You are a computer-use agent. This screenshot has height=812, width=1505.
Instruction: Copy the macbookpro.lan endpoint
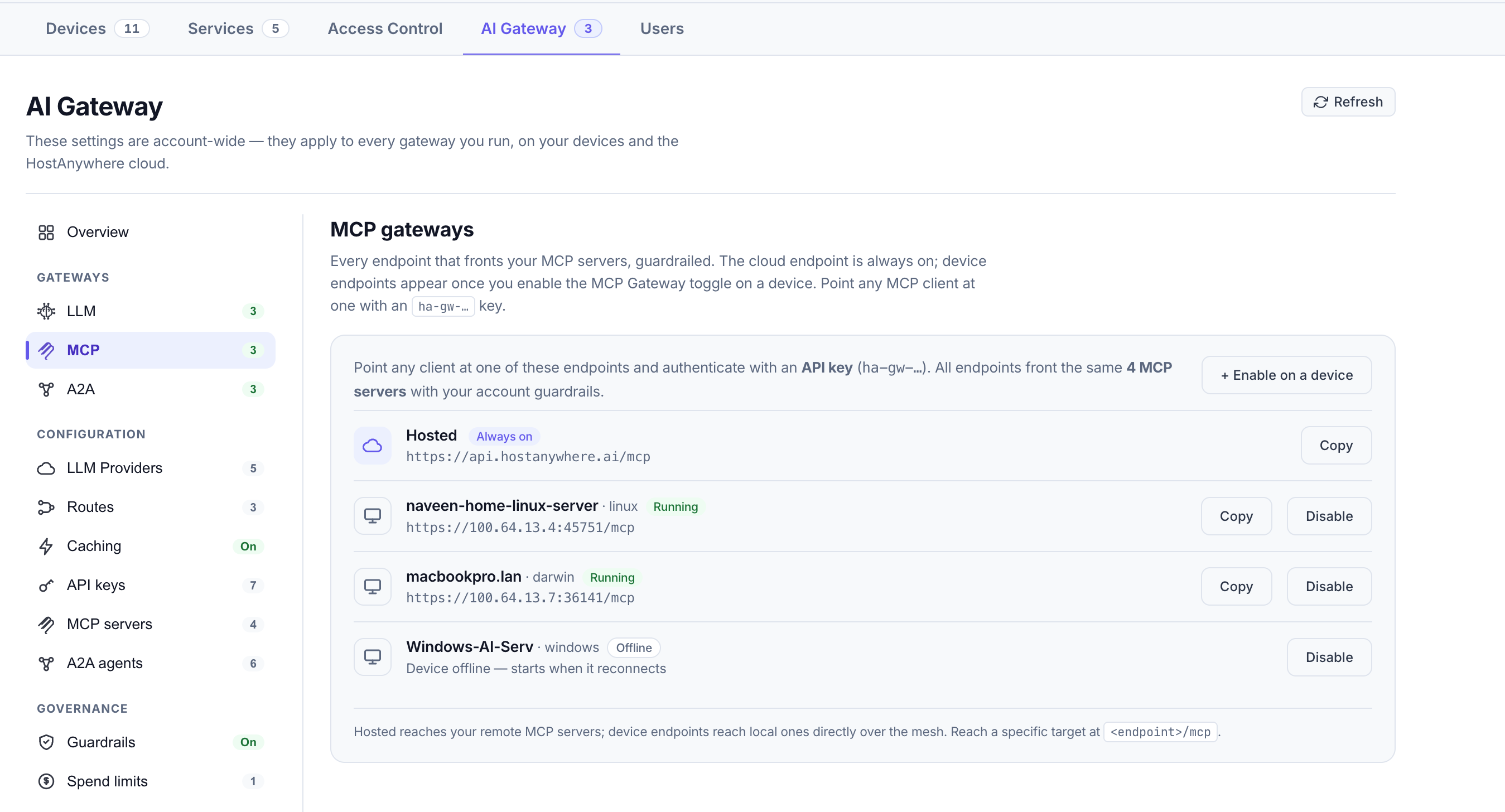point(1236,587)
